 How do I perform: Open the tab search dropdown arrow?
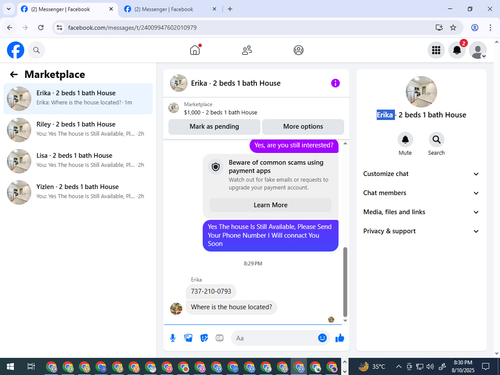click(9, 9)
